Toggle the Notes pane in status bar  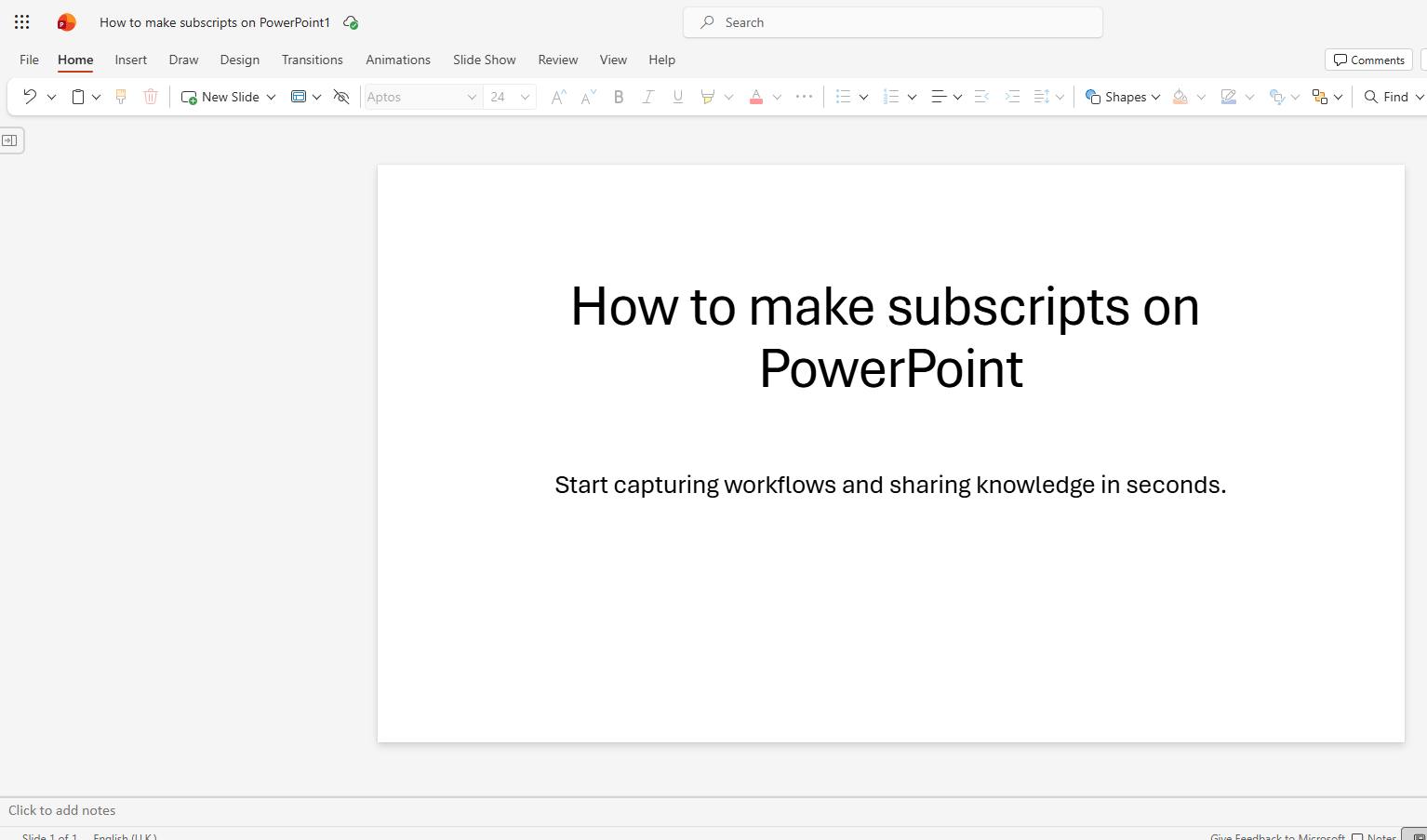point(1374,836)
